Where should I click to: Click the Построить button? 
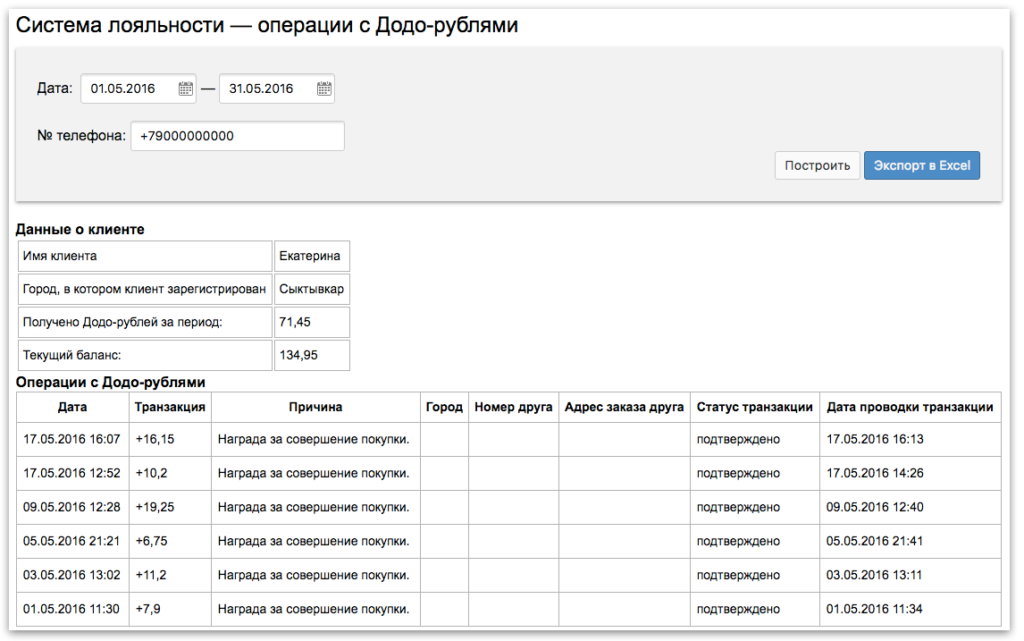pos(817,166)
